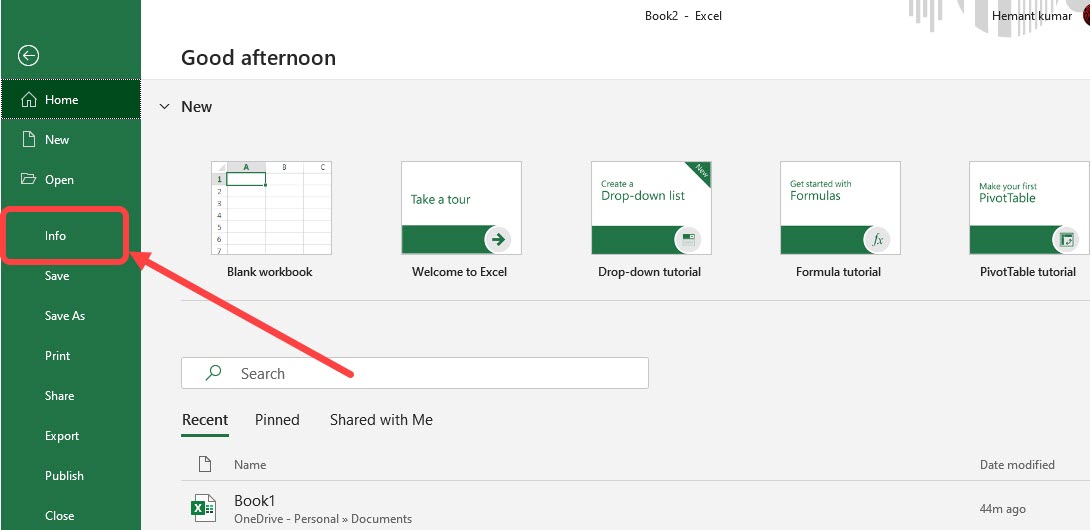Click the Home house icon in sidebar
1090x530 pixels.
(x=29, y=99)
